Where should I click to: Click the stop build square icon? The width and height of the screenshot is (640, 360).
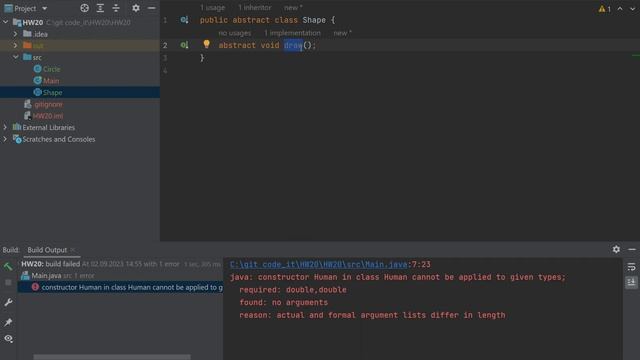8,282
